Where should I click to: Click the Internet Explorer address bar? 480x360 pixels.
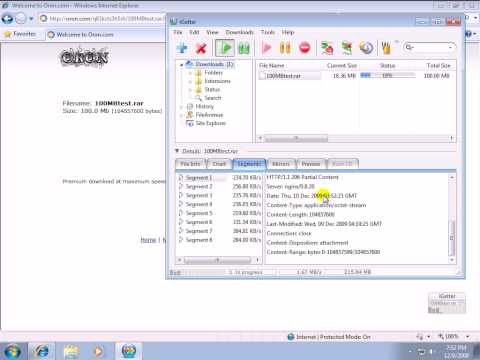pos(102,19)
